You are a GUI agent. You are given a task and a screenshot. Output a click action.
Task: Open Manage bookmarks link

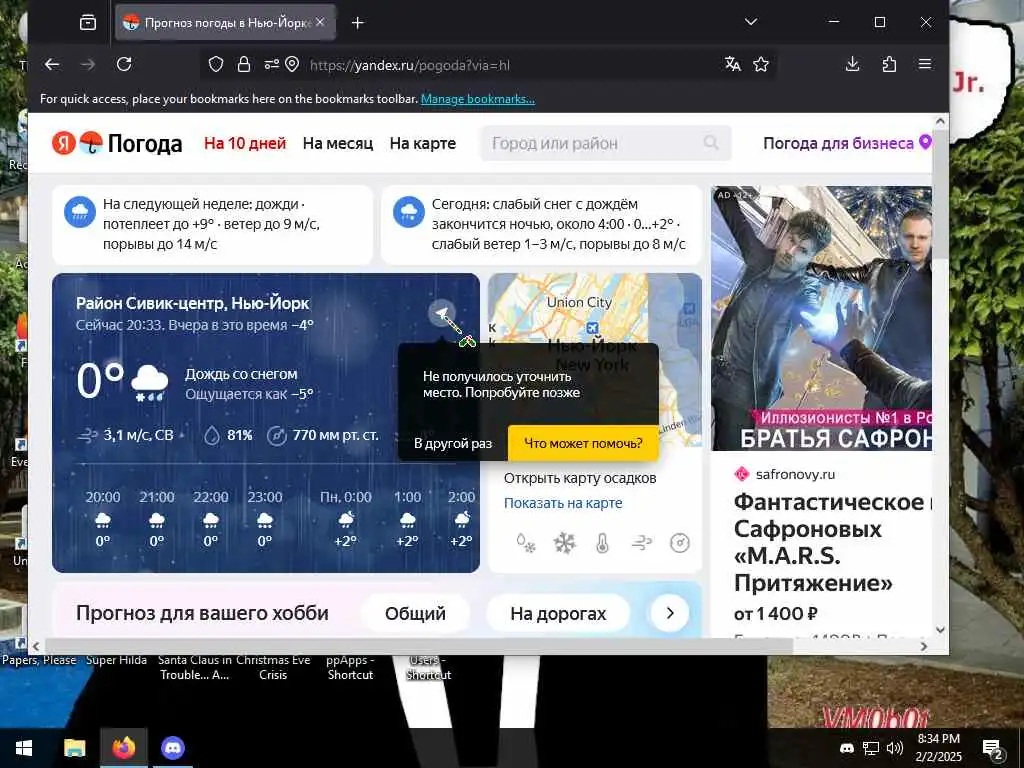click(477, 99)
